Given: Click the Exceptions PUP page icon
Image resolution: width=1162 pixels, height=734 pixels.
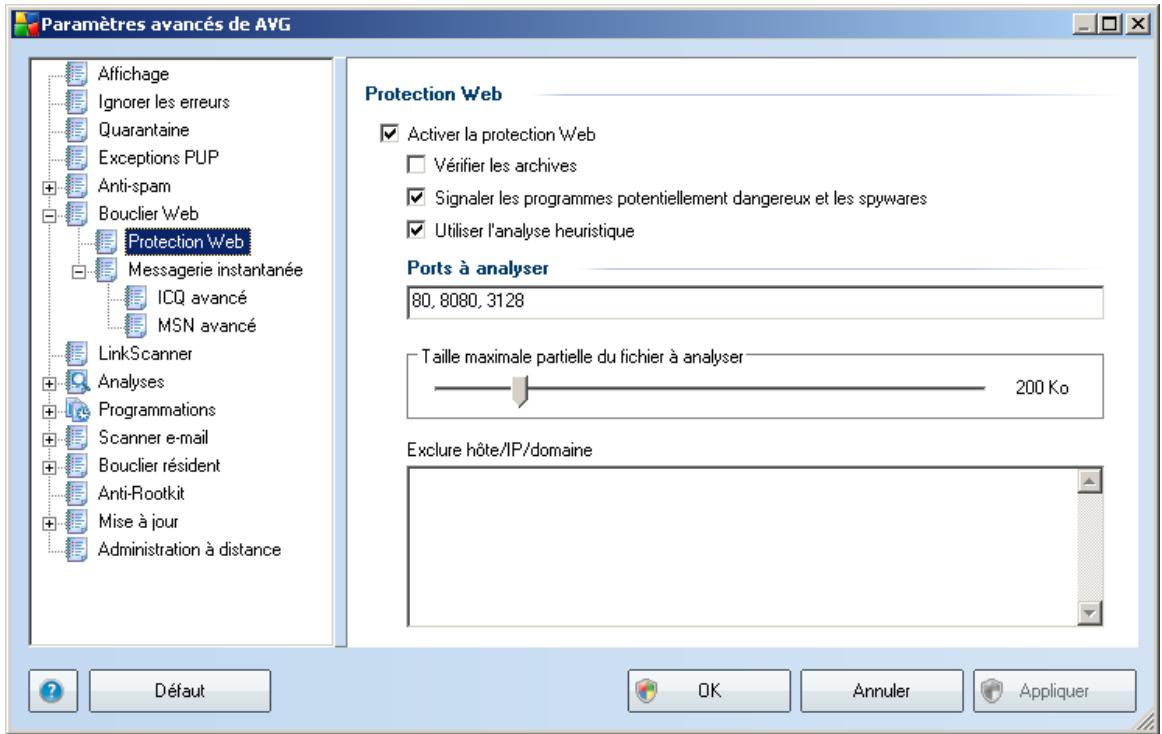Looking at the screenshot, I should (x=76, y=157).
